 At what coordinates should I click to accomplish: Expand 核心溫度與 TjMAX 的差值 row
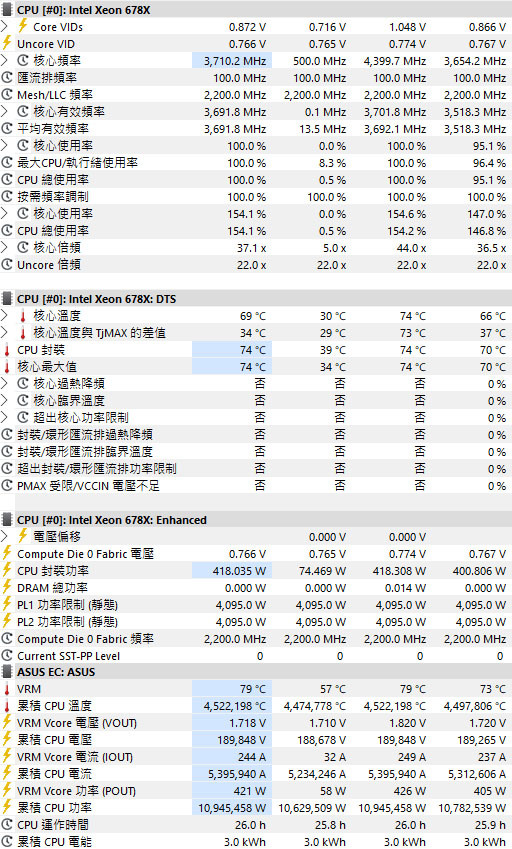point(4,332)
